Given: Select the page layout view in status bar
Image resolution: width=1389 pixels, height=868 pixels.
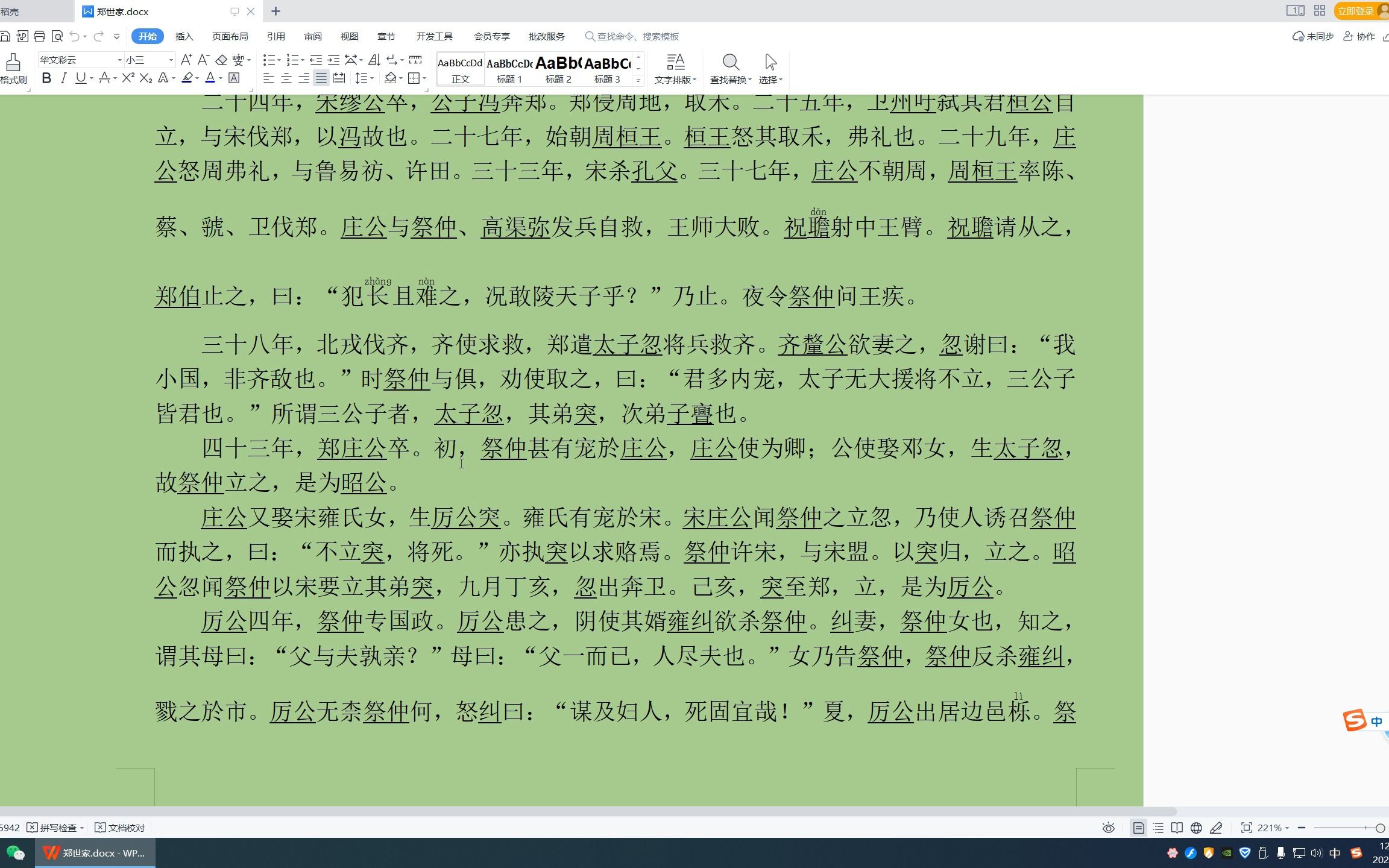Looking at the screenshot, I should (x=1138, y=828).
